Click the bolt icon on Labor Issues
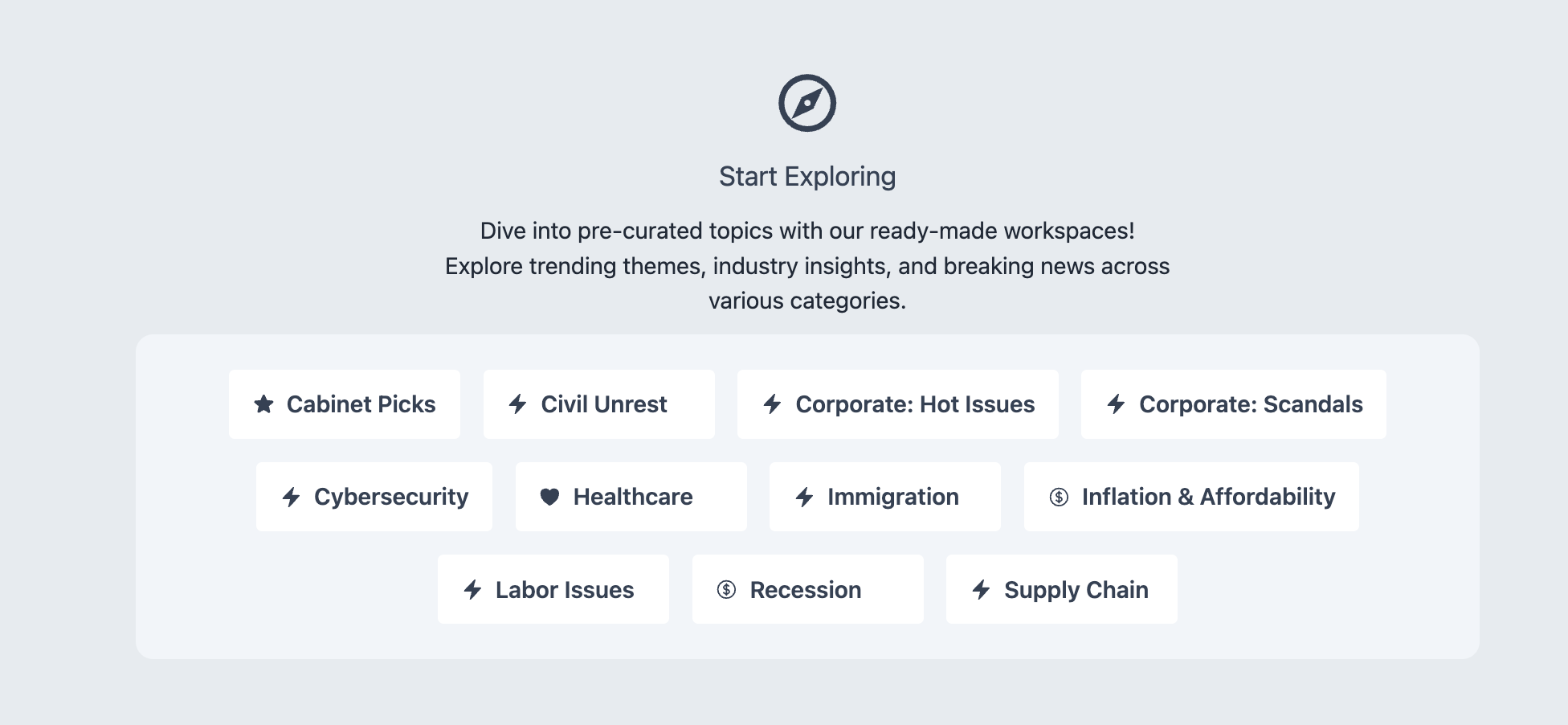This screenshot has width=1568, height=725. [472, 590]
